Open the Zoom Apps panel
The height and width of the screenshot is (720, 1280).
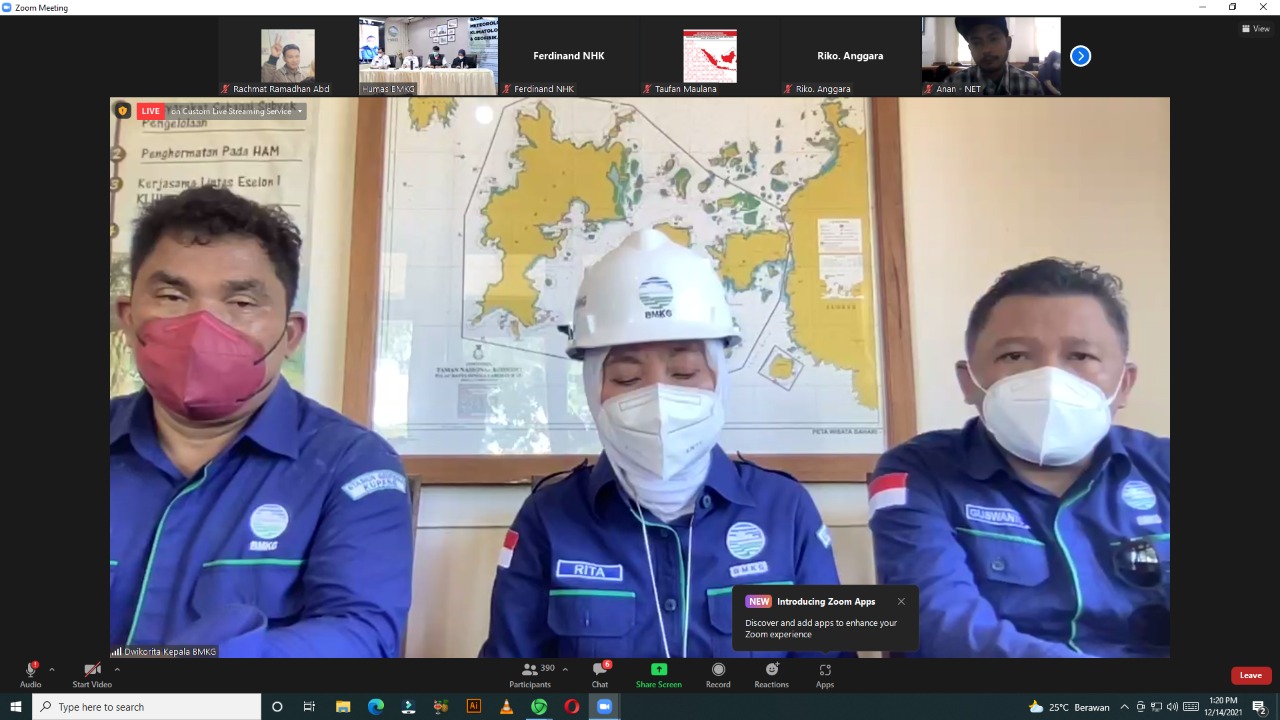[x=824, y=674]
